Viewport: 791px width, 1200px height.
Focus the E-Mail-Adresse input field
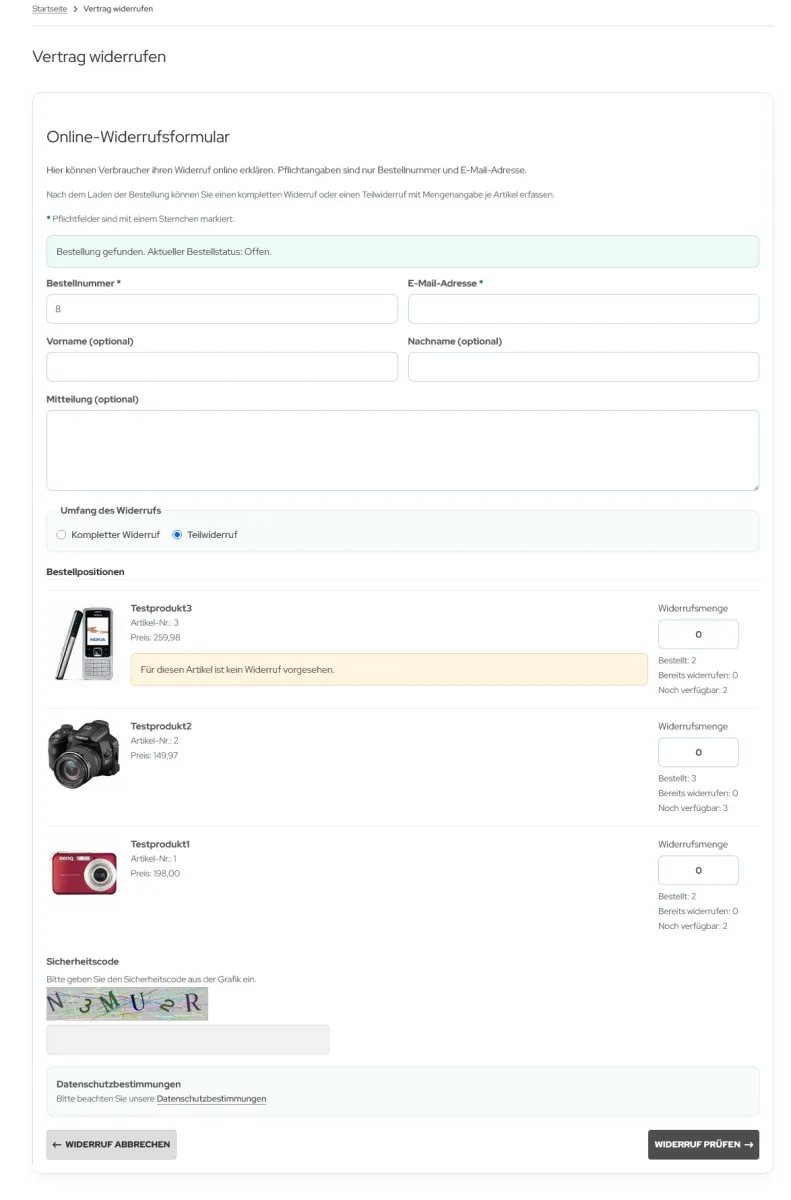(x=583, y=309)
